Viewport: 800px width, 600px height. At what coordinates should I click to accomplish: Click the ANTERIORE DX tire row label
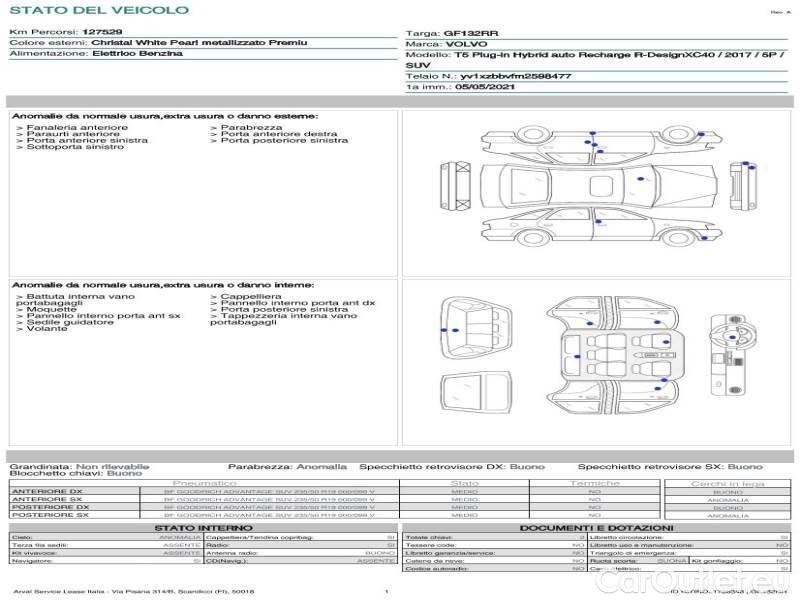[x=47, y=491]
